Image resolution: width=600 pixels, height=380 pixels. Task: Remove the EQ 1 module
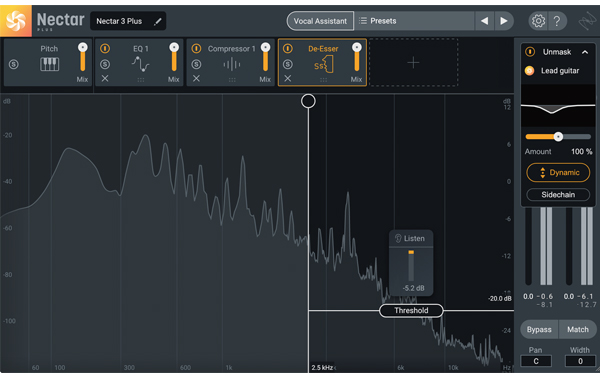[x=105, y=78]
